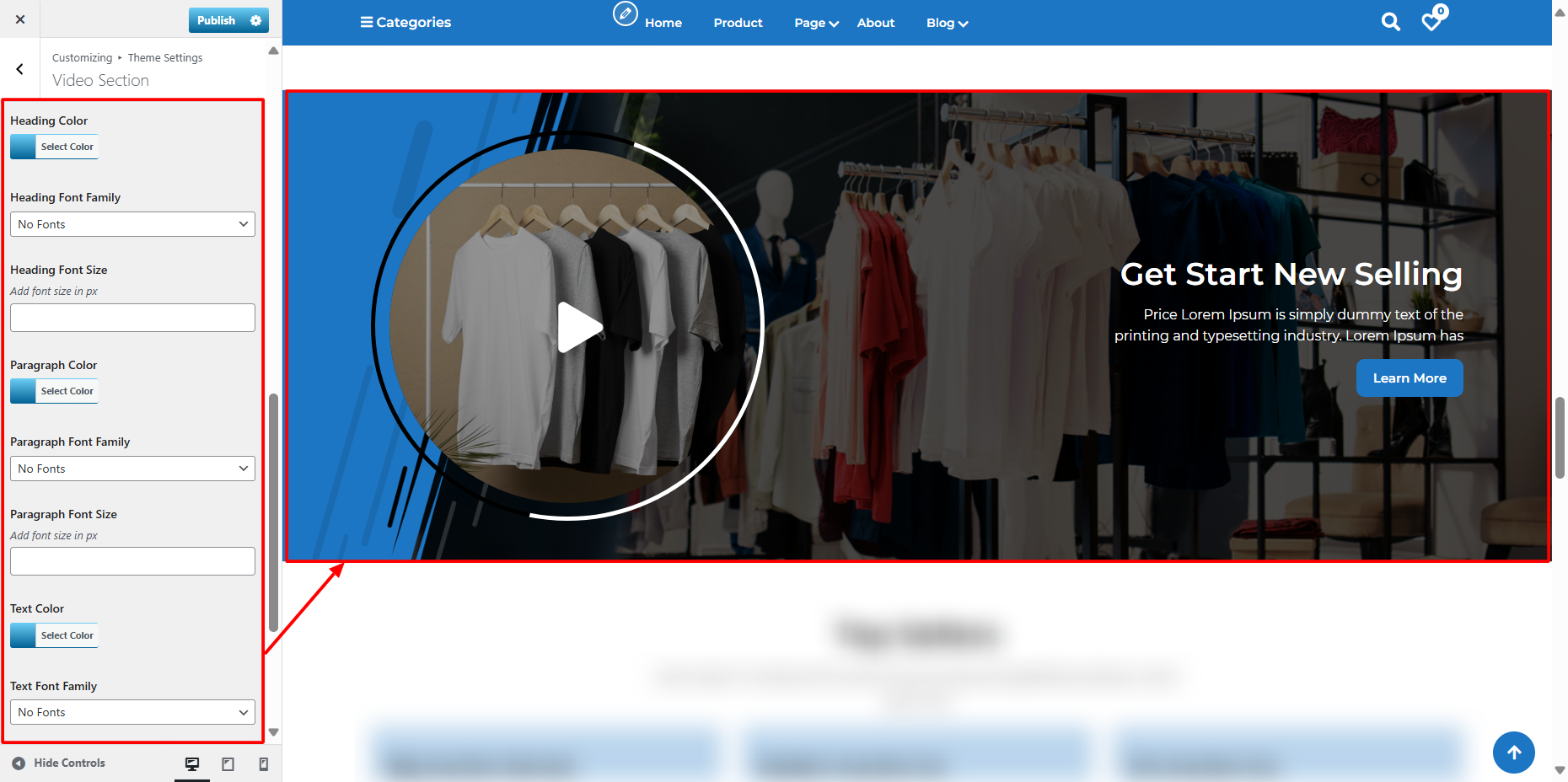The height and width of the screenshot is (782, 1568).
Task: Switch to desktop preview mode
Action: click(192, 763)
